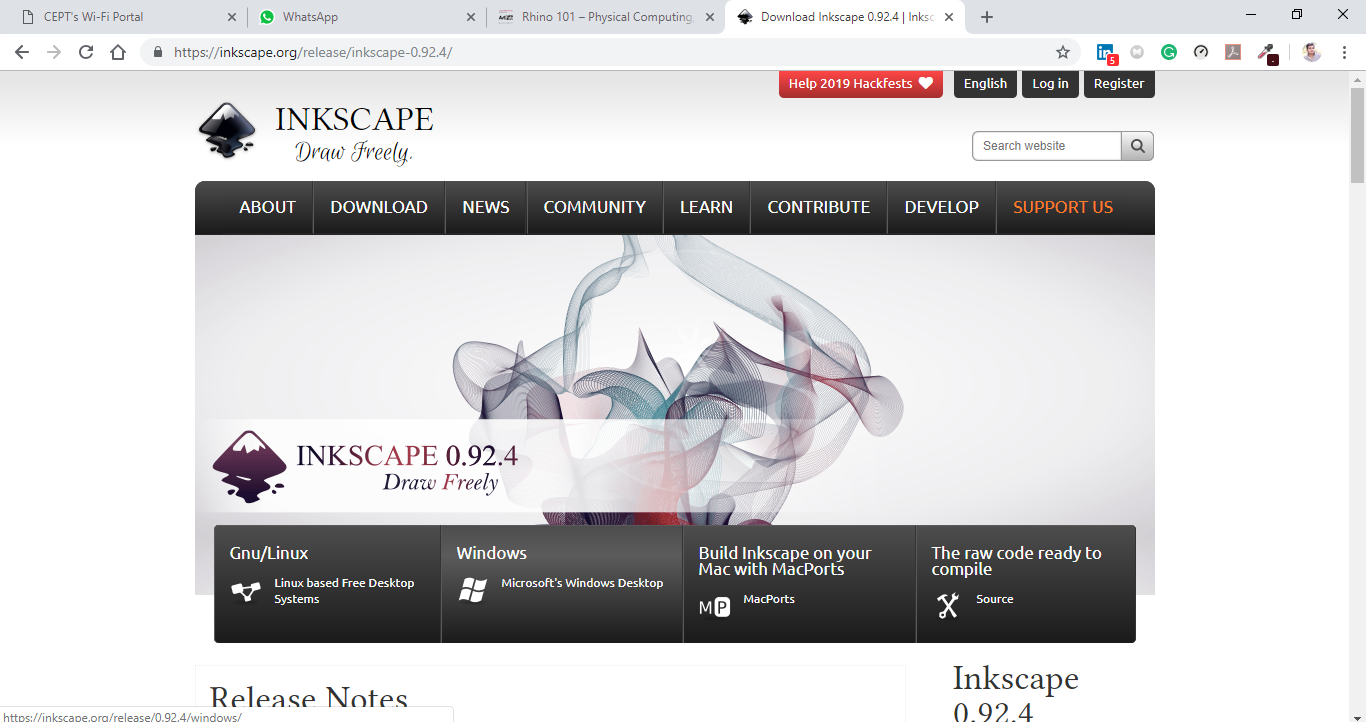Open the LEARN menu
Screen dimensions: 1366x722
(x=706, y=207)
